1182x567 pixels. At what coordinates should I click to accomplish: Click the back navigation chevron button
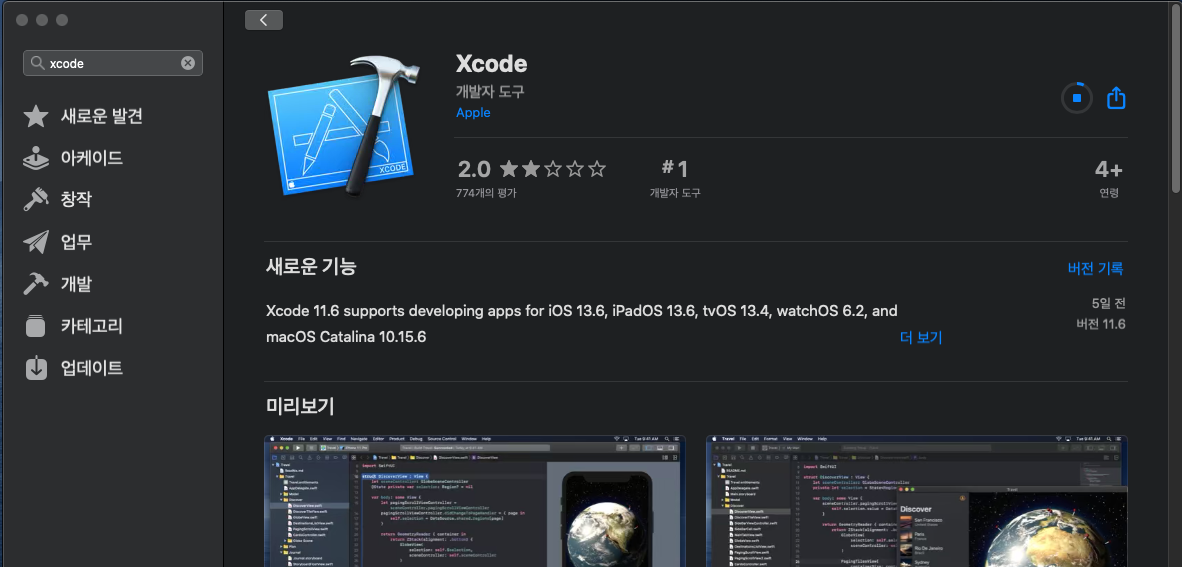tap(264, 20)
